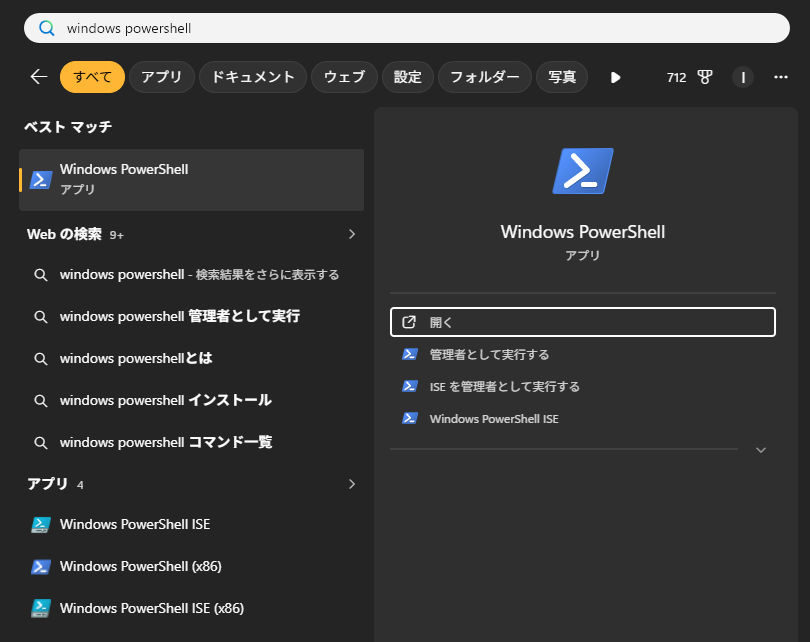Click the PowerShell icon in best match row
Screen dimensions: 810x642
tap(41, 180)
